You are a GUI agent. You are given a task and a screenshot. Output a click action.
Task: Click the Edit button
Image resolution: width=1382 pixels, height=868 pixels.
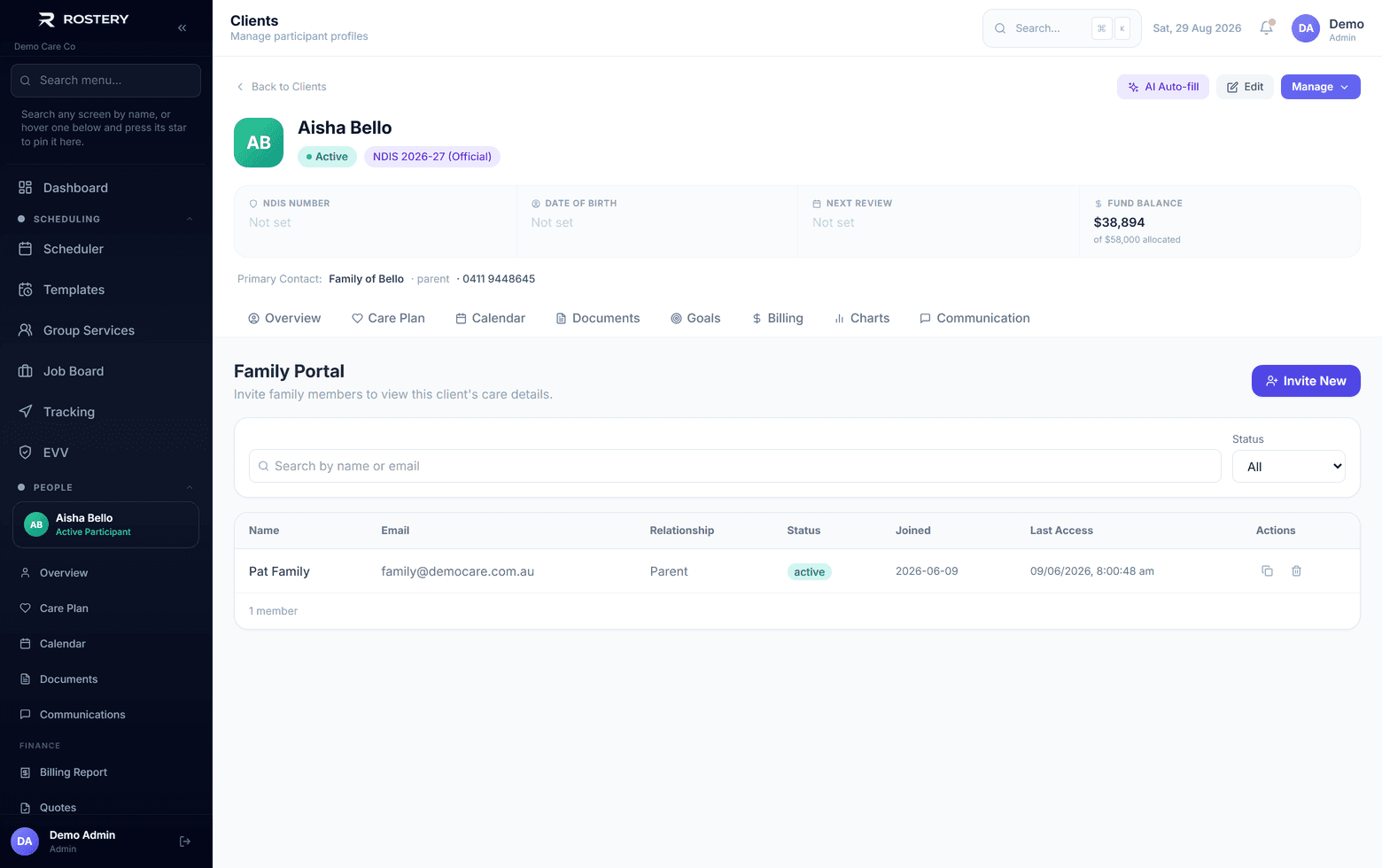(1245, 87)
